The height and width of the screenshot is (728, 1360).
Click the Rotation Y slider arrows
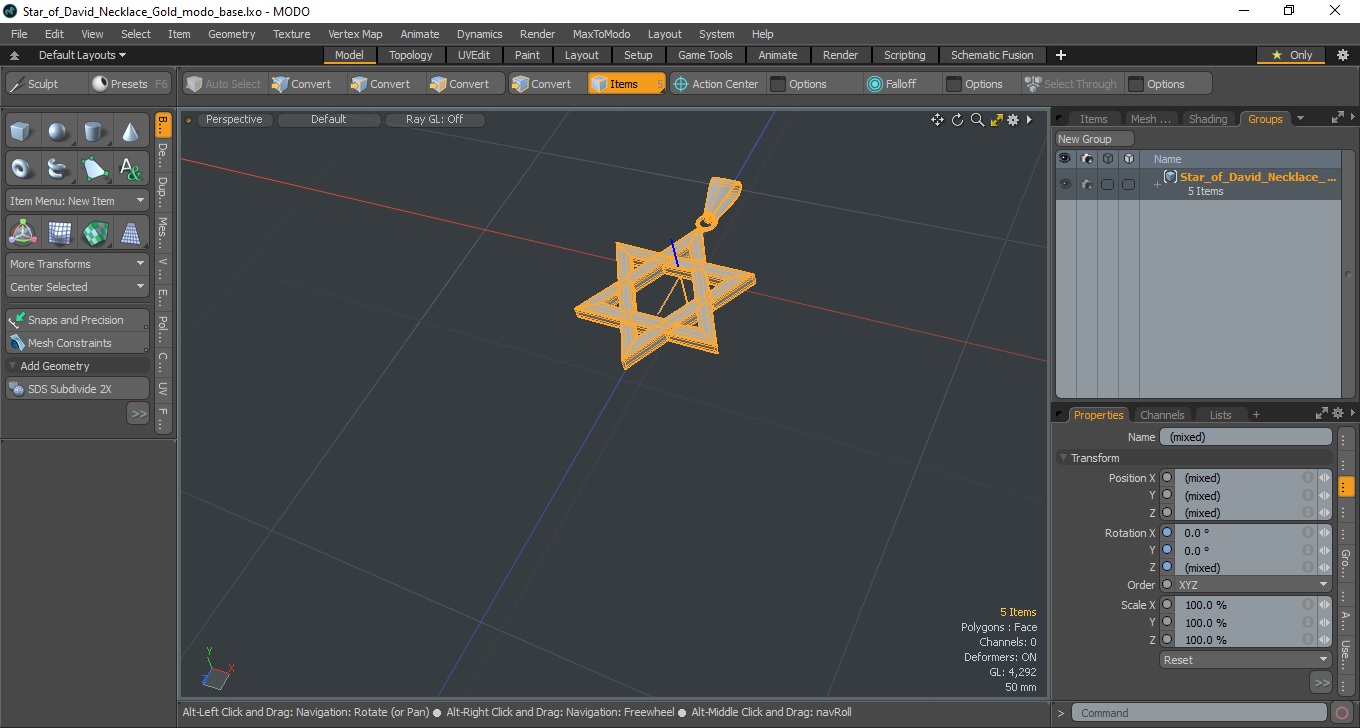pos(1324,550)
